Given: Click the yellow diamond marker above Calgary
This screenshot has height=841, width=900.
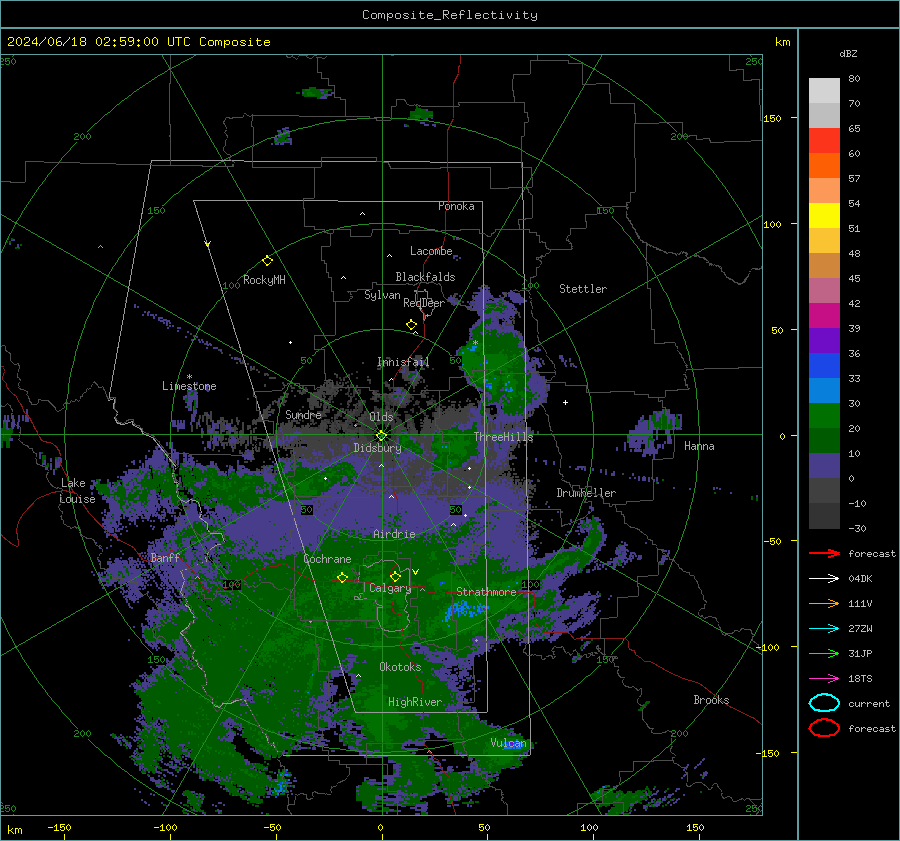Looking at the screenshot, I should (x=395, y=576).
